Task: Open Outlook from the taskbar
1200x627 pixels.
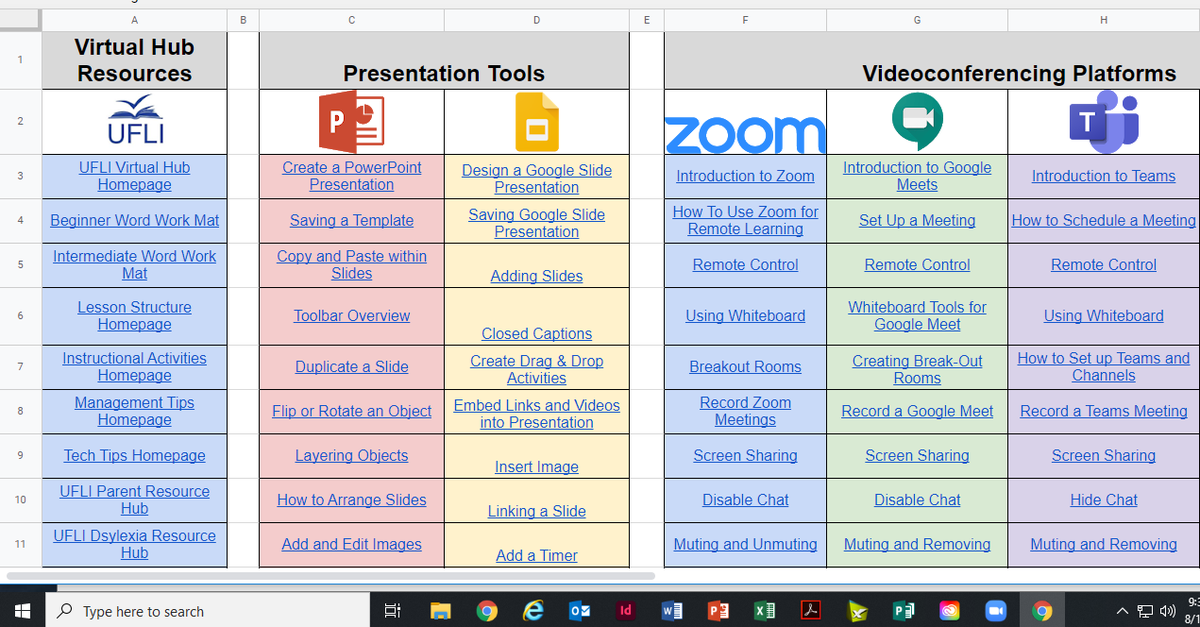Action: click(x=579, y=610)
